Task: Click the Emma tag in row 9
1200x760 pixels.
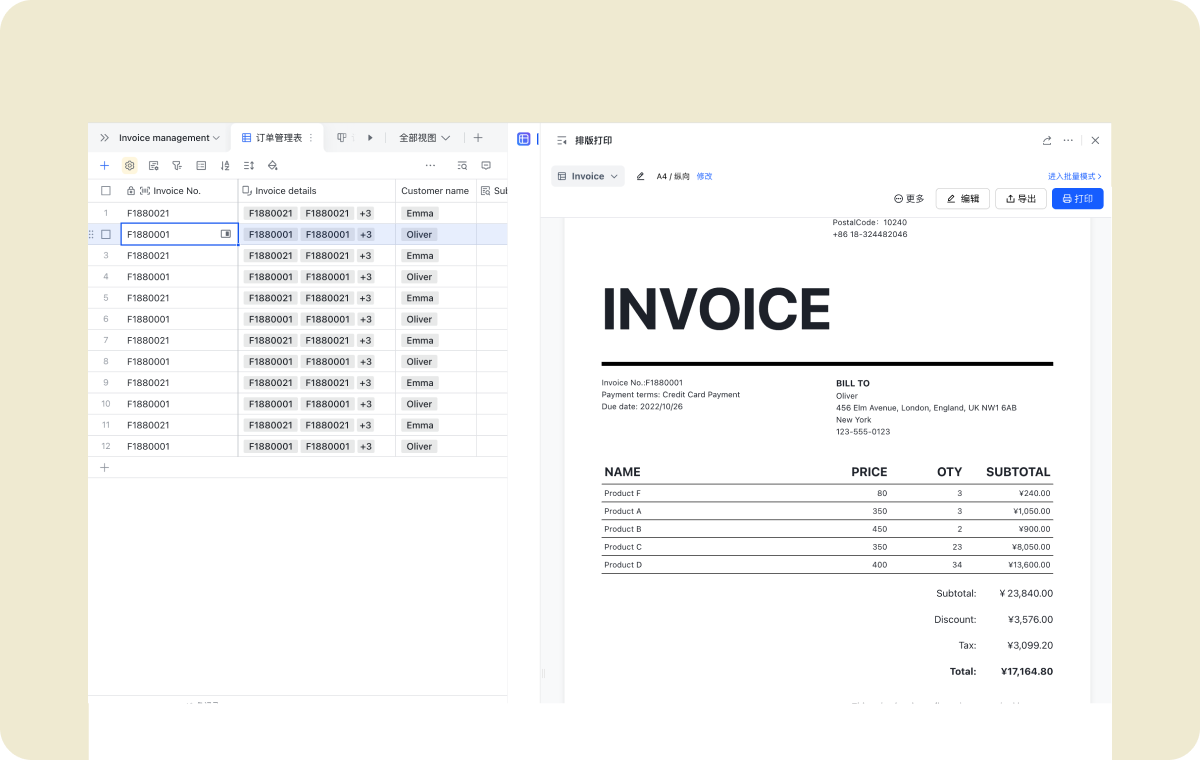Action: tap(420, 383)
